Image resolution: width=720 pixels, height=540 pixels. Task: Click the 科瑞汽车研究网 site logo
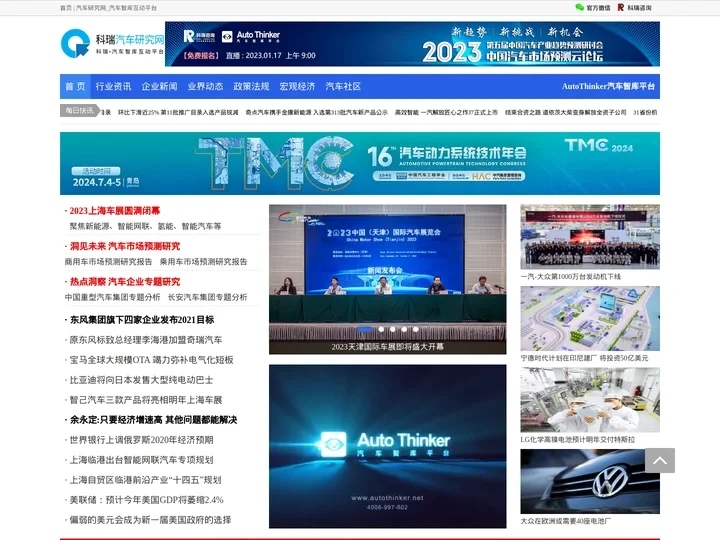click(112, 44)
